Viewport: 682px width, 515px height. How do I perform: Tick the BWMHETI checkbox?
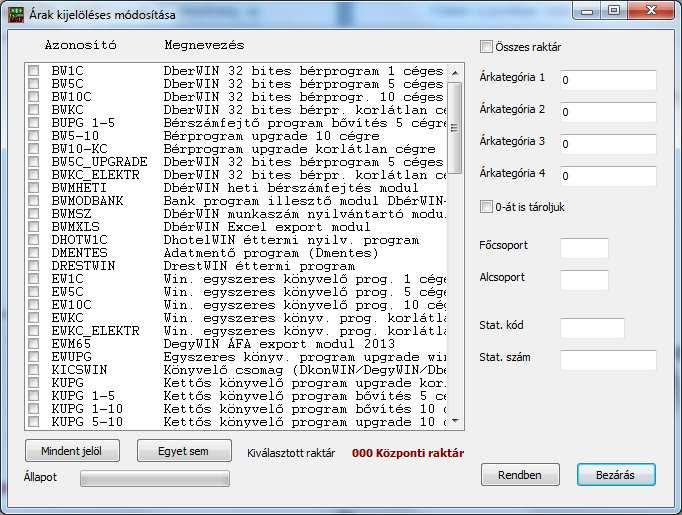coord(33,187)
